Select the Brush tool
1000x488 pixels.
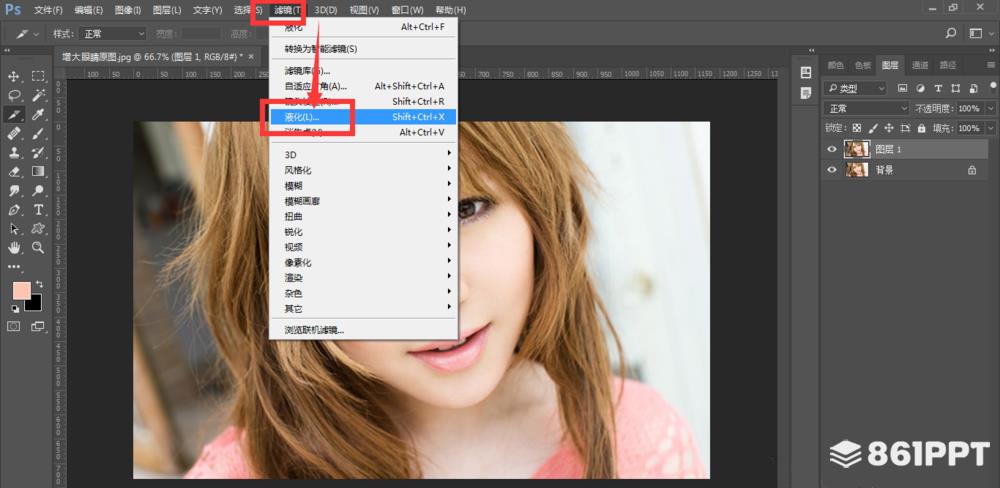point(38,134)
